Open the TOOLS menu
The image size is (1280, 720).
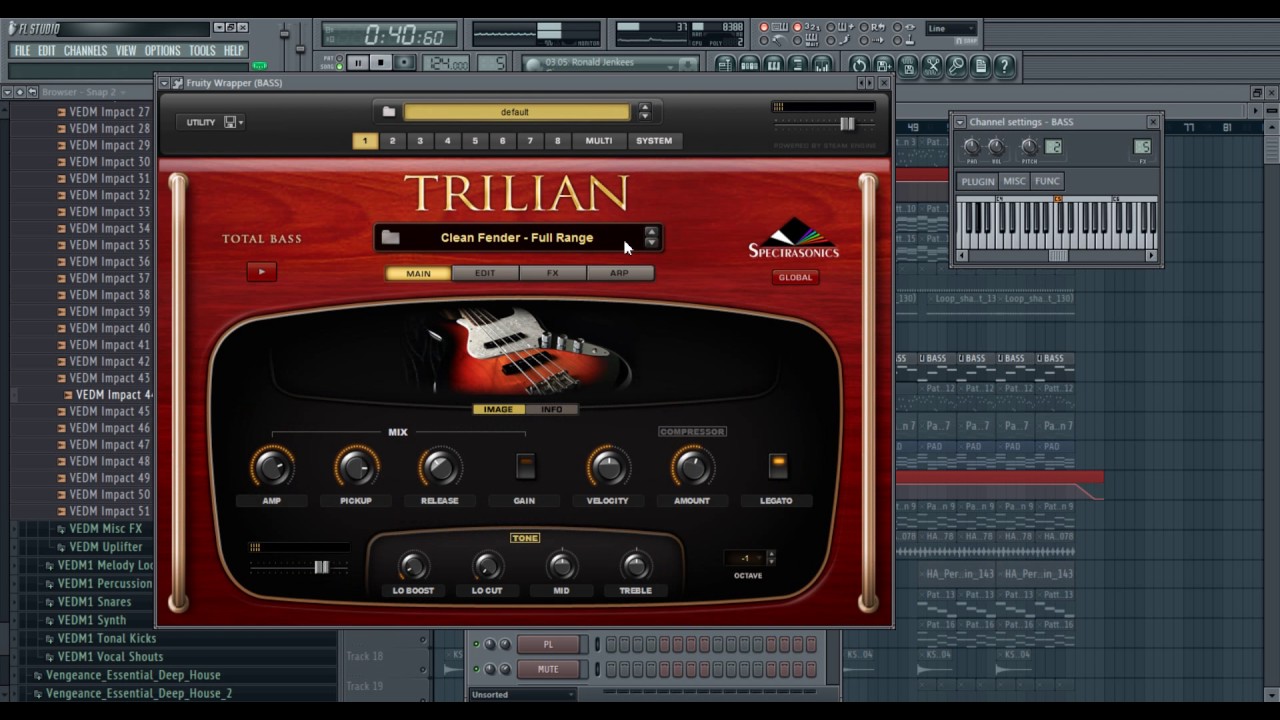tap(202, 51)
